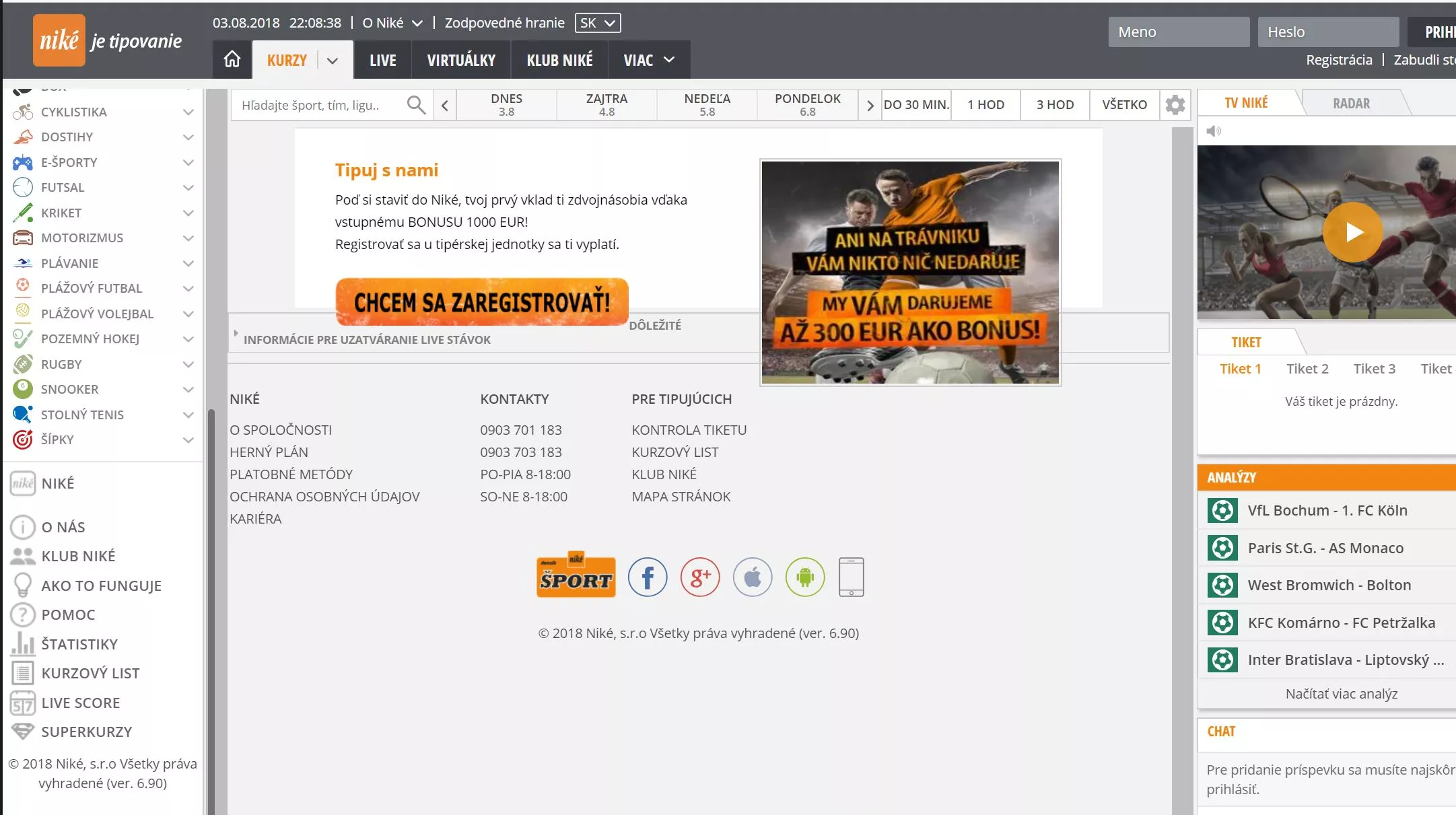Open the odds filter settings gear

[x=1175, y=105]
